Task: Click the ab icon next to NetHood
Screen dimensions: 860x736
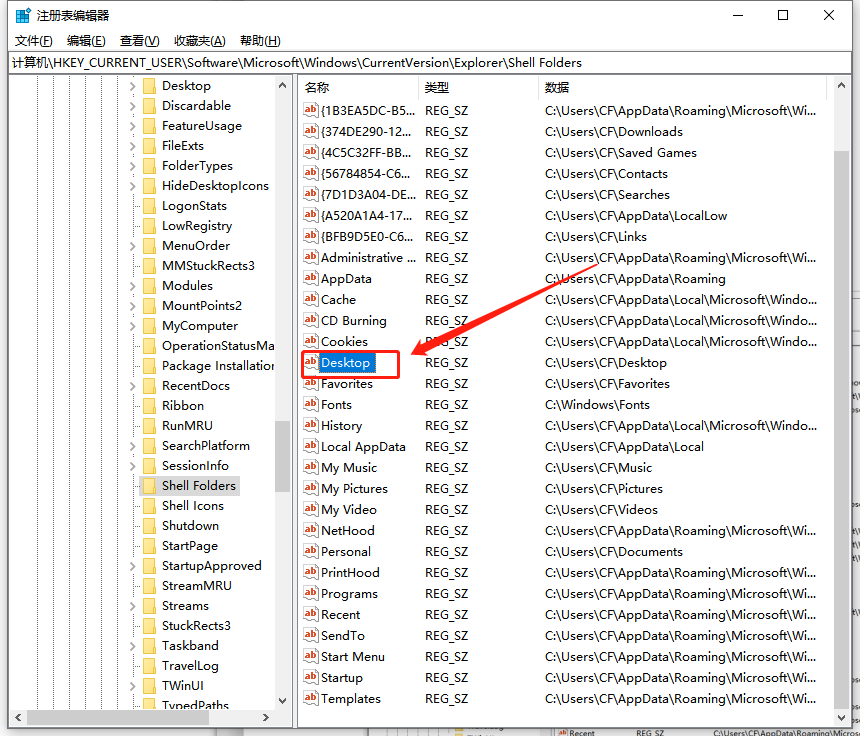Action: (x=310, y=530)
